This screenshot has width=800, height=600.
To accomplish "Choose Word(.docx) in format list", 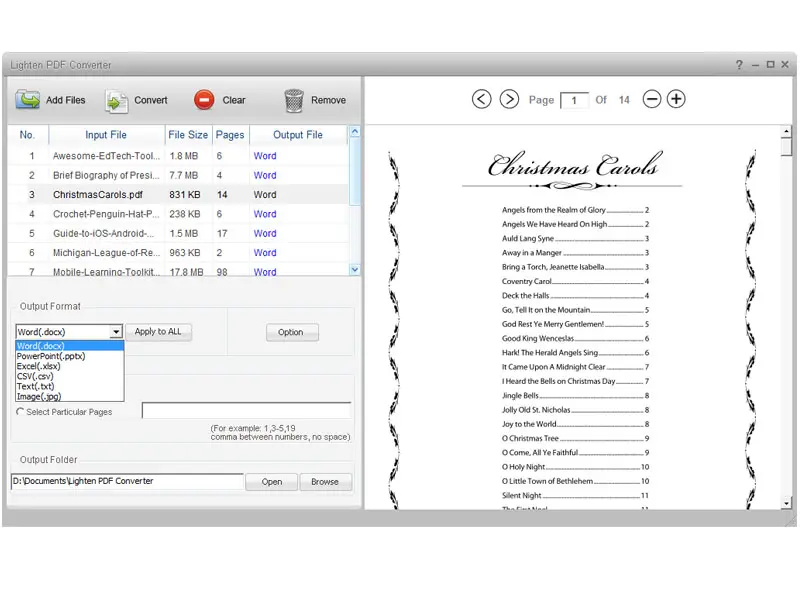I will tap(69, 346).
